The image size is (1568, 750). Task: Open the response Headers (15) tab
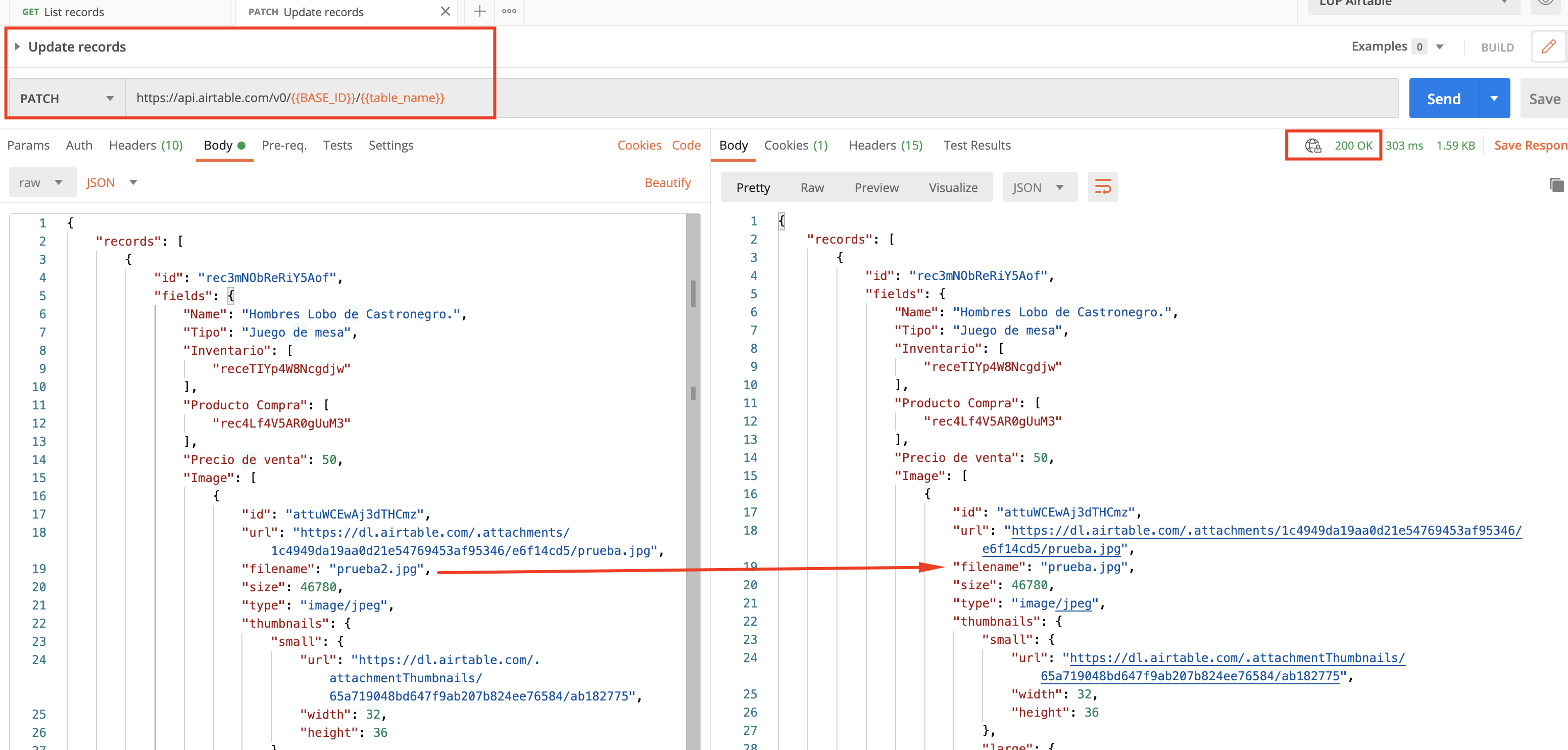(x=885, y=146)
